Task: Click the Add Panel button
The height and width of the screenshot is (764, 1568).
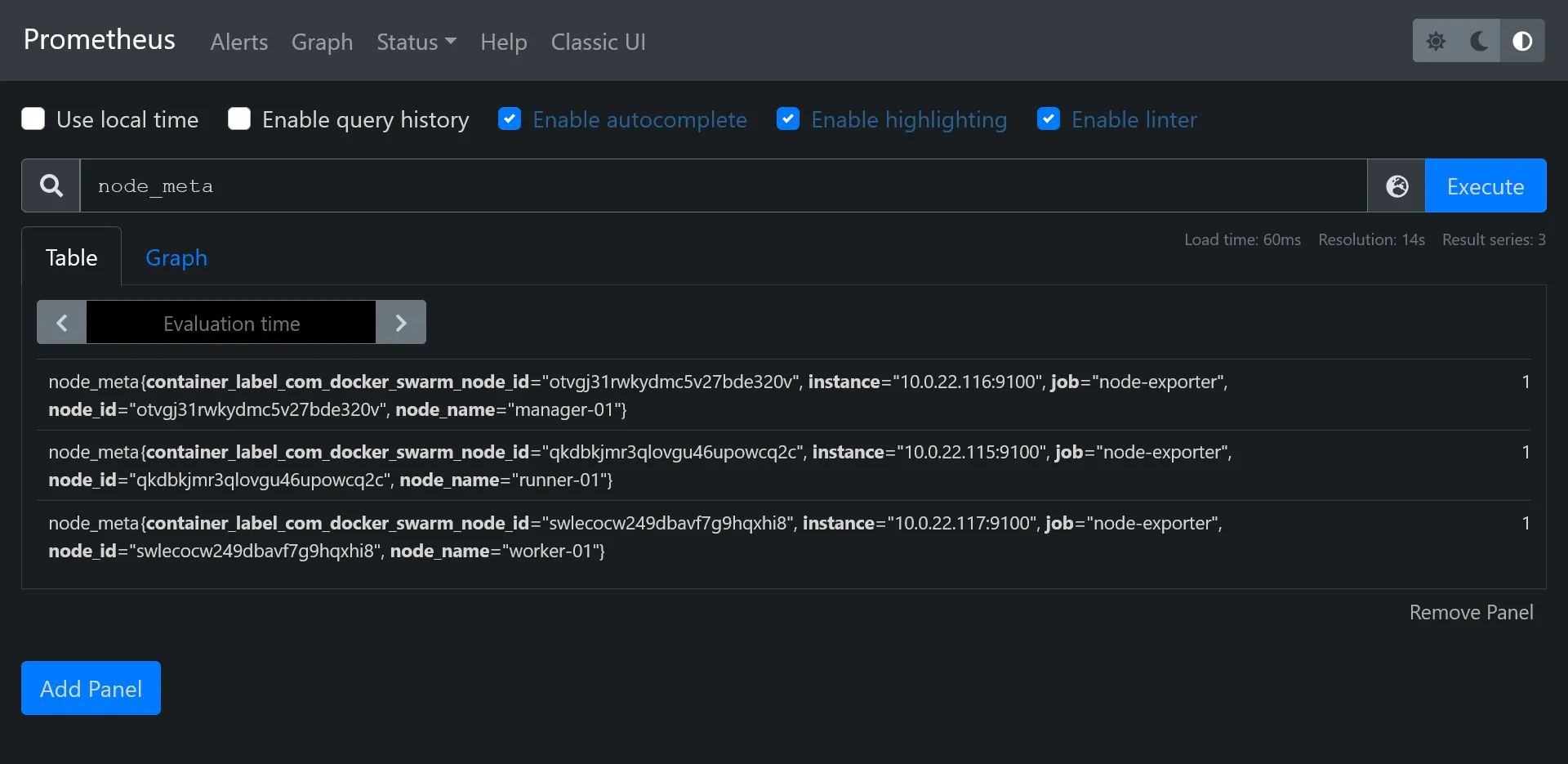Action: (x=91, y=688)
